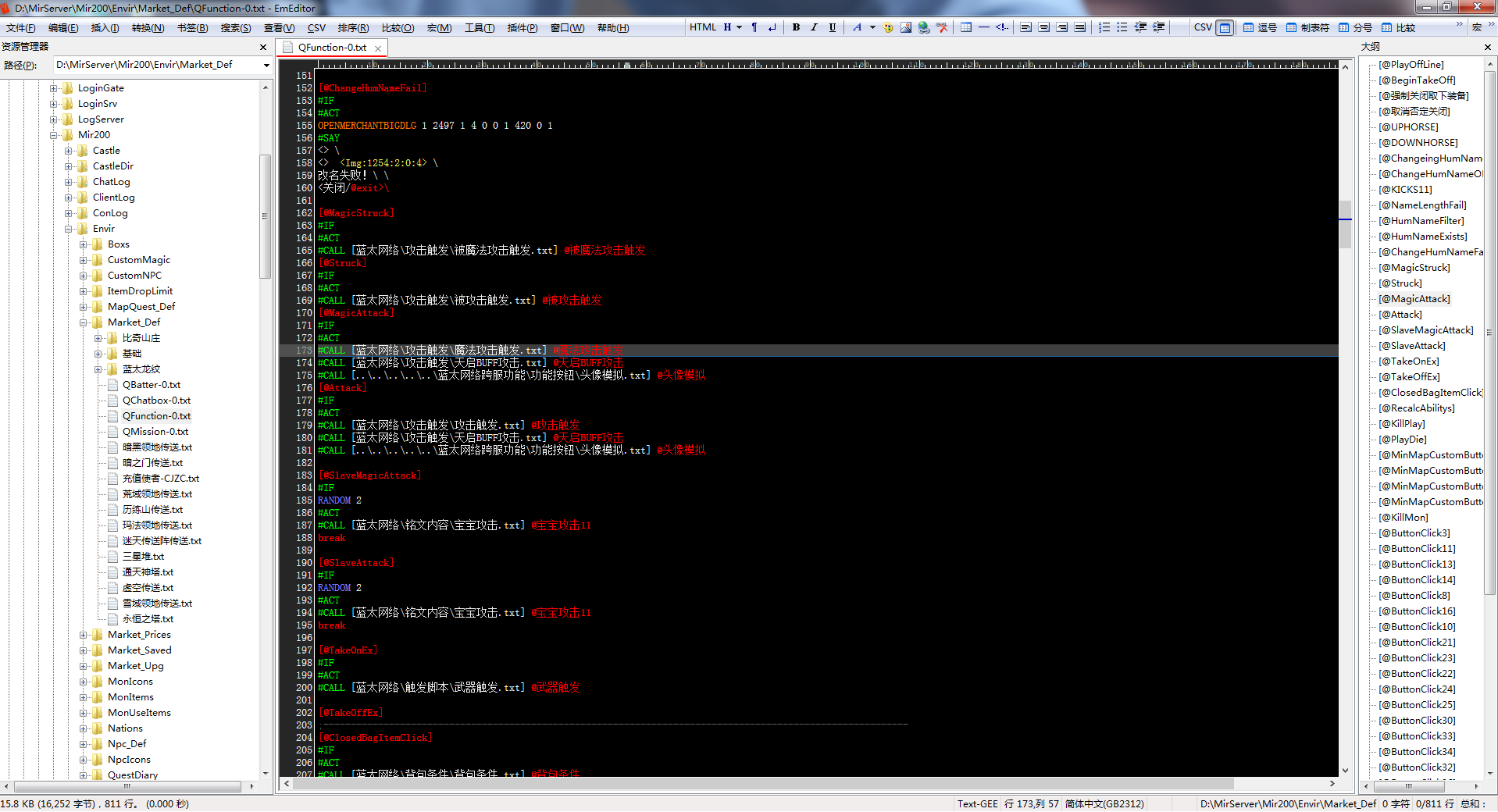Close the QFunction-0.txt document tab
The height and width of the screenshot is (812, 1498).
(x=378, y=48)
